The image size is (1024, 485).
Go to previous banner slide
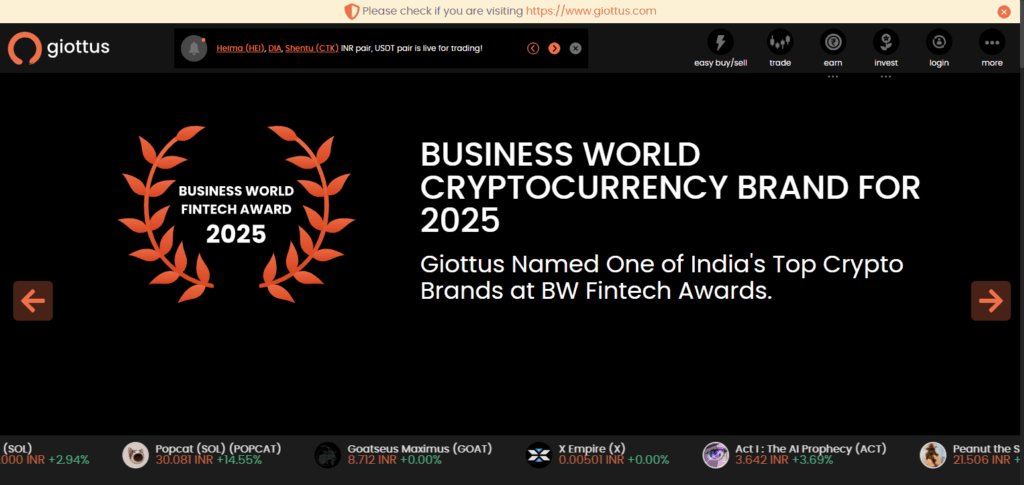(33, 301)
